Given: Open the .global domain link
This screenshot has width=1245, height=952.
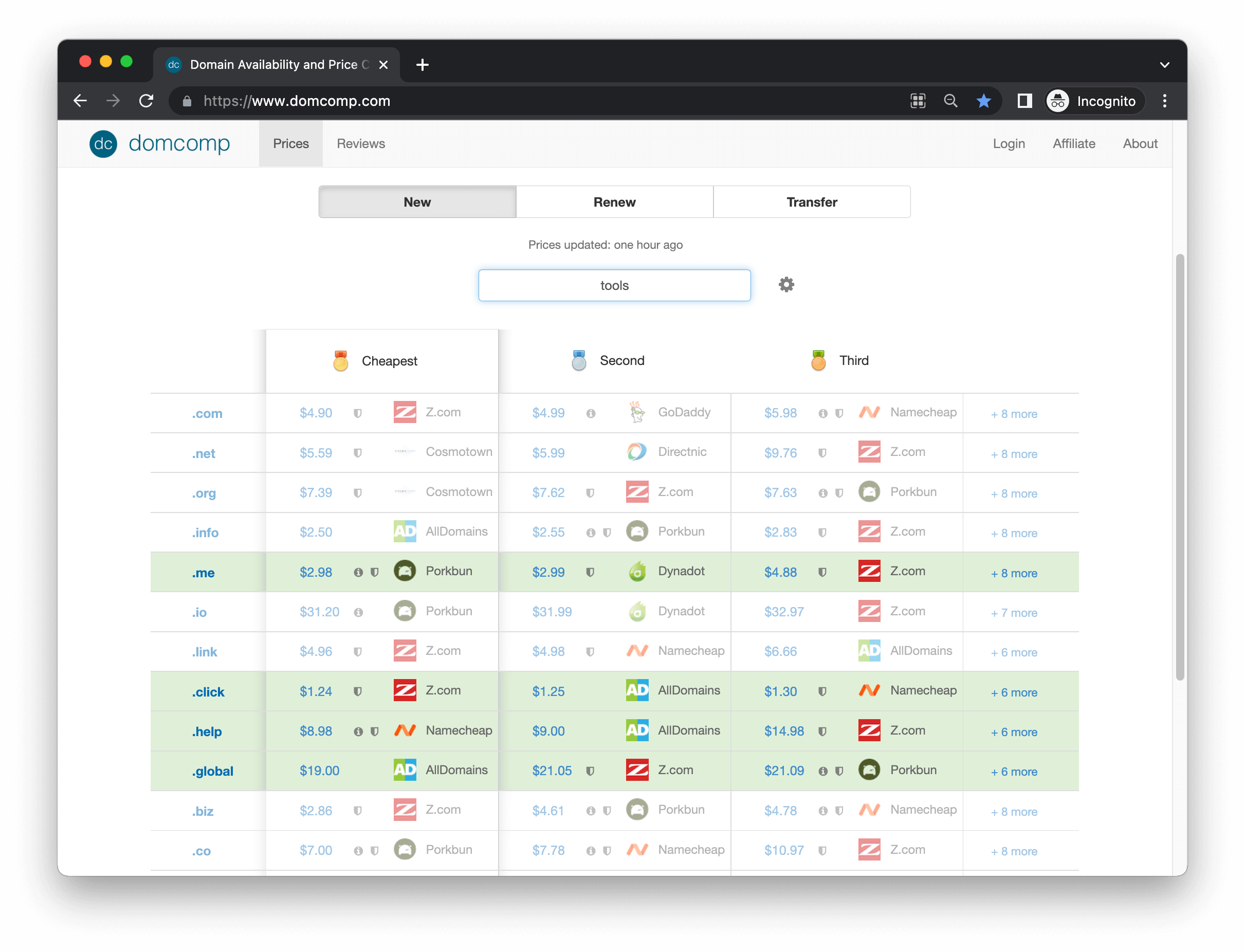Looking at the screenshot, I should coord(212,771).
